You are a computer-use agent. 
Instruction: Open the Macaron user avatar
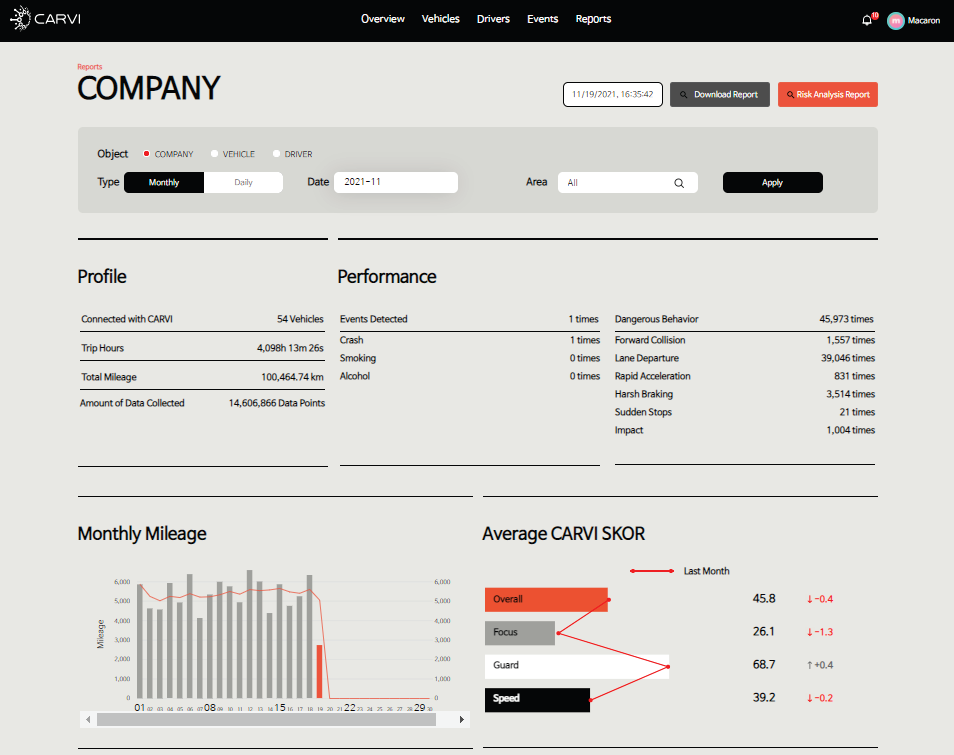coord(896,21)
